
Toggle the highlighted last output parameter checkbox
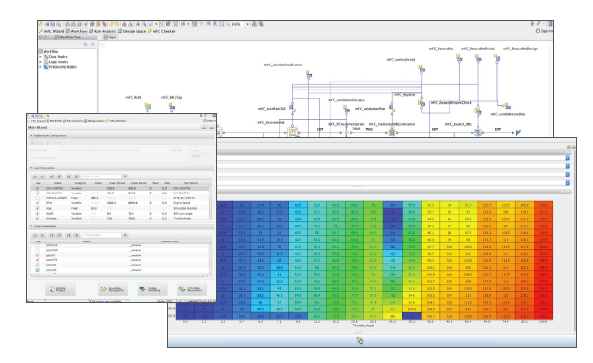tap(37, 270)
